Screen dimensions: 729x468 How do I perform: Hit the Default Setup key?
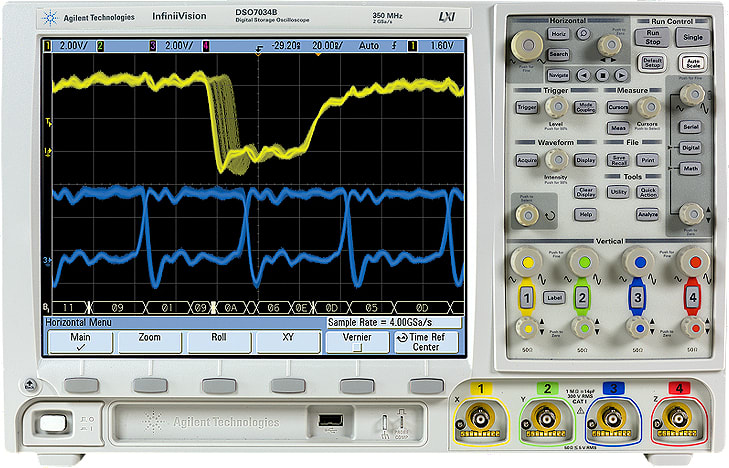pyautogui.click(x=652, y=62)
